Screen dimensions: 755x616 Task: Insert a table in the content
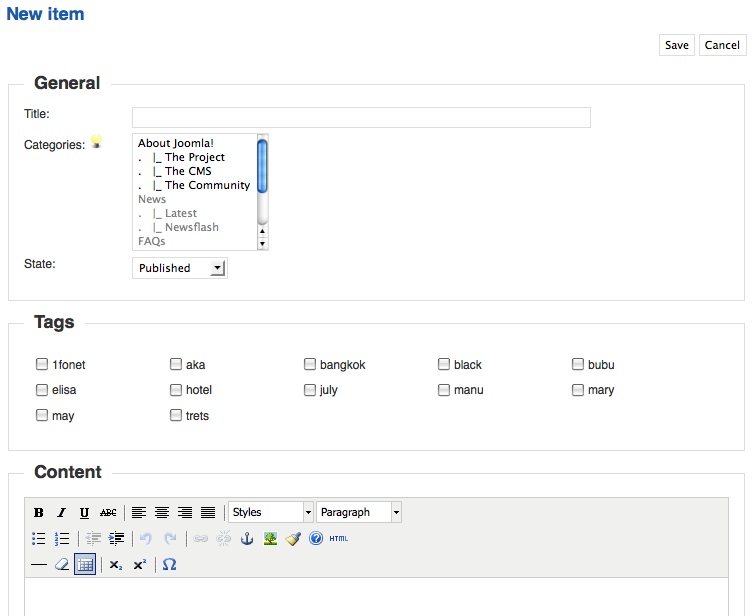(x=85, y=564)
